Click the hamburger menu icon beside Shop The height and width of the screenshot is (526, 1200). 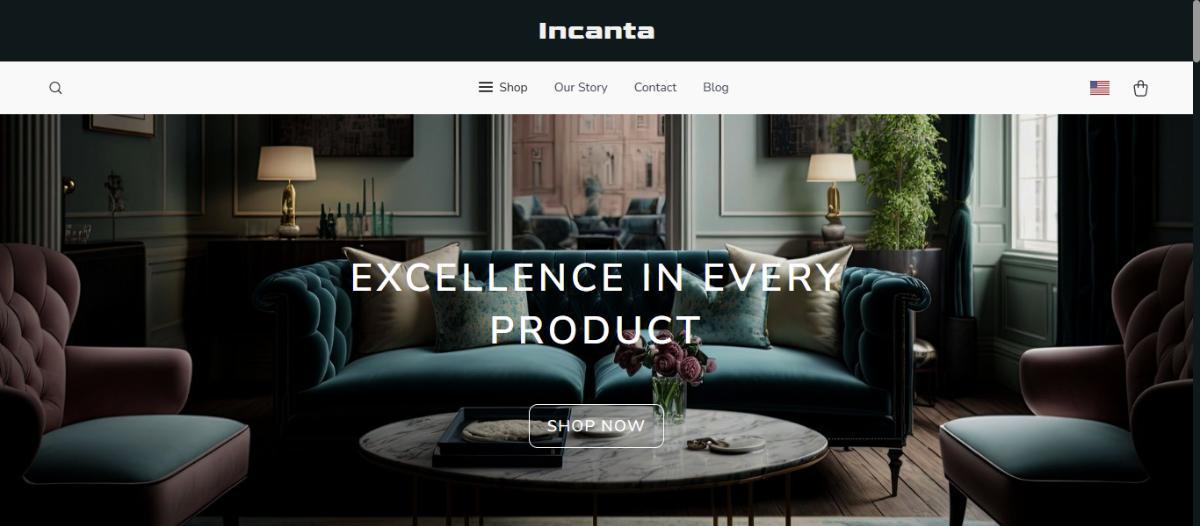tap(486, 87)
